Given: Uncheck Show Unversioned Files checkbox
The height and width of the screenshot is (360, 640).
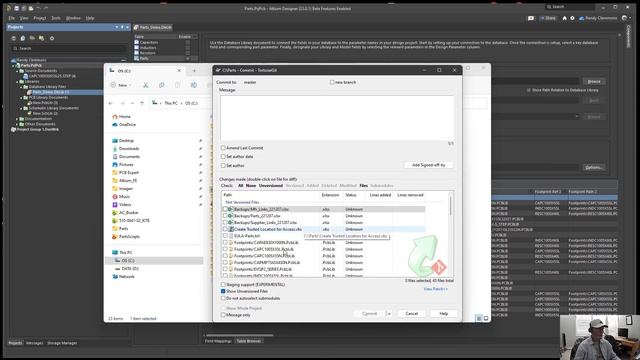Looking at the screenshot, I should pos(223,291).
